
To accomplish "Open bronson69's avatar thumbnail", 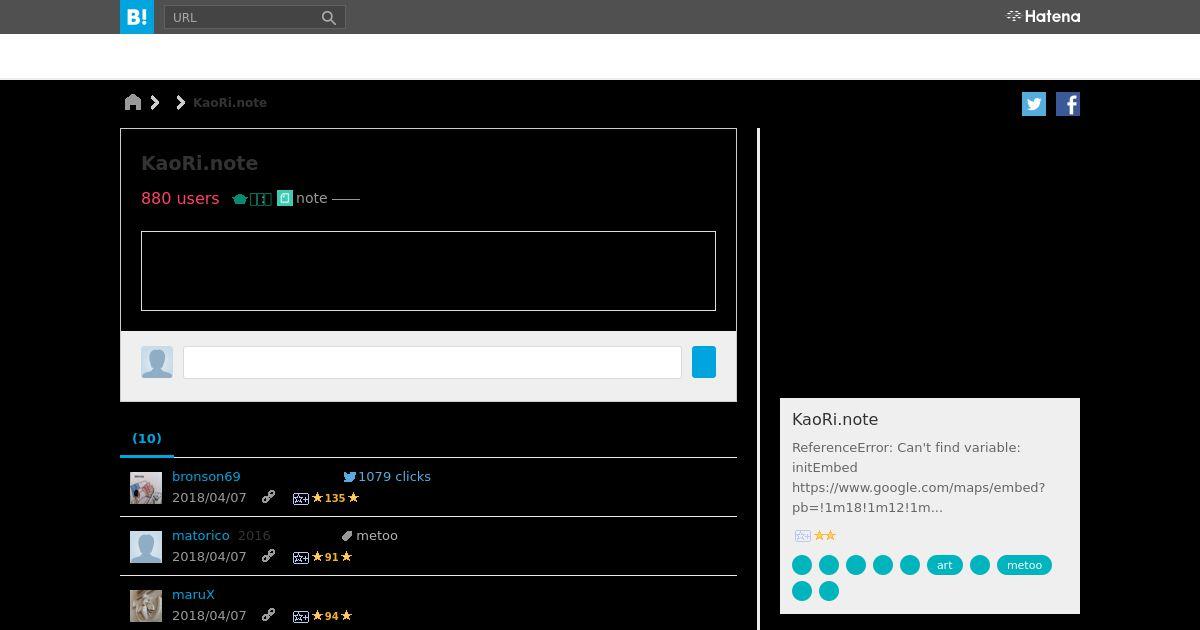I will click(x=146, y=487).
